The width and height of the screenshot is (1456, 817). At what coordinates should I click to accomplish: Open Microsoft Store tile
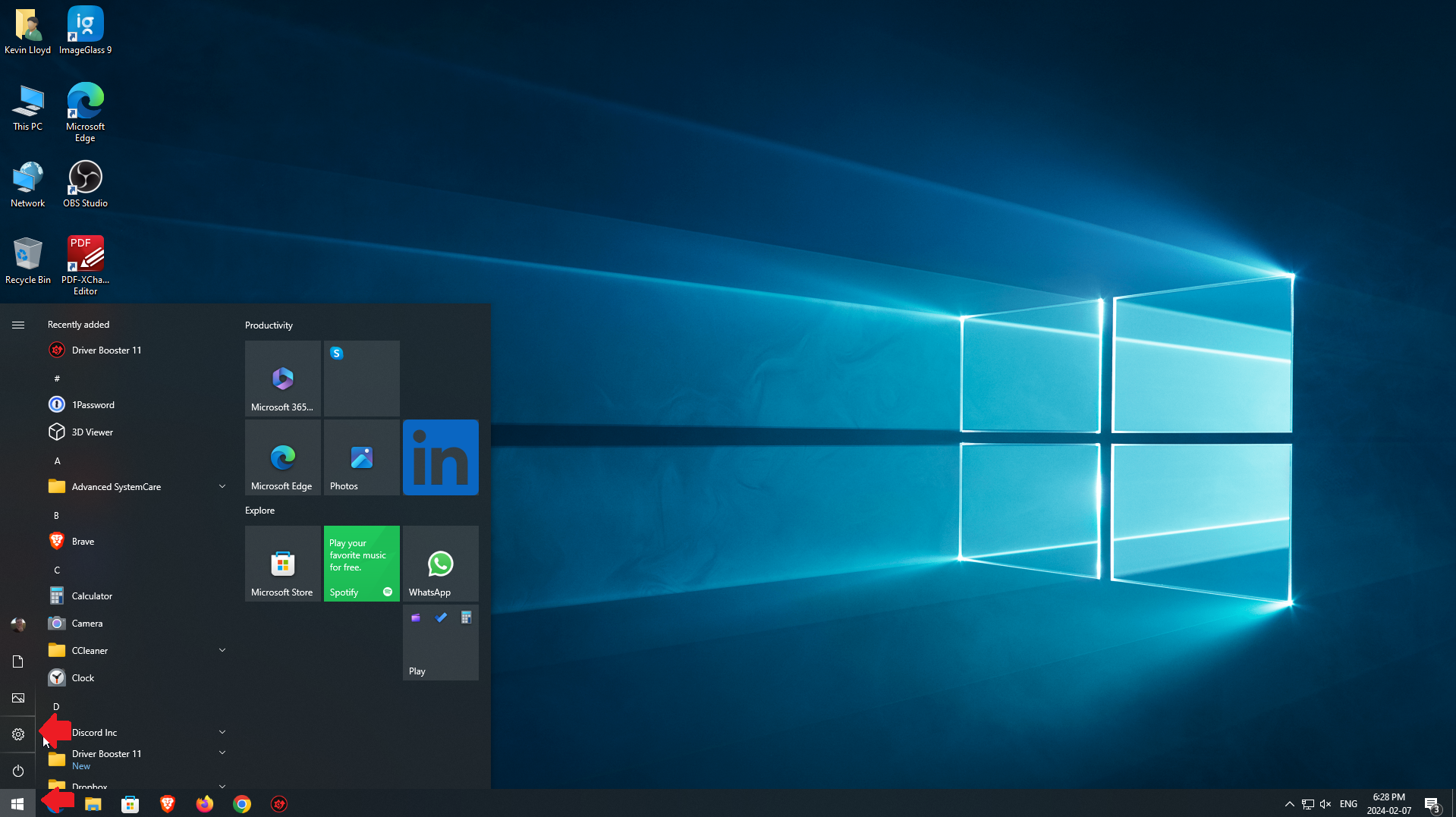(x=283, y=564)
